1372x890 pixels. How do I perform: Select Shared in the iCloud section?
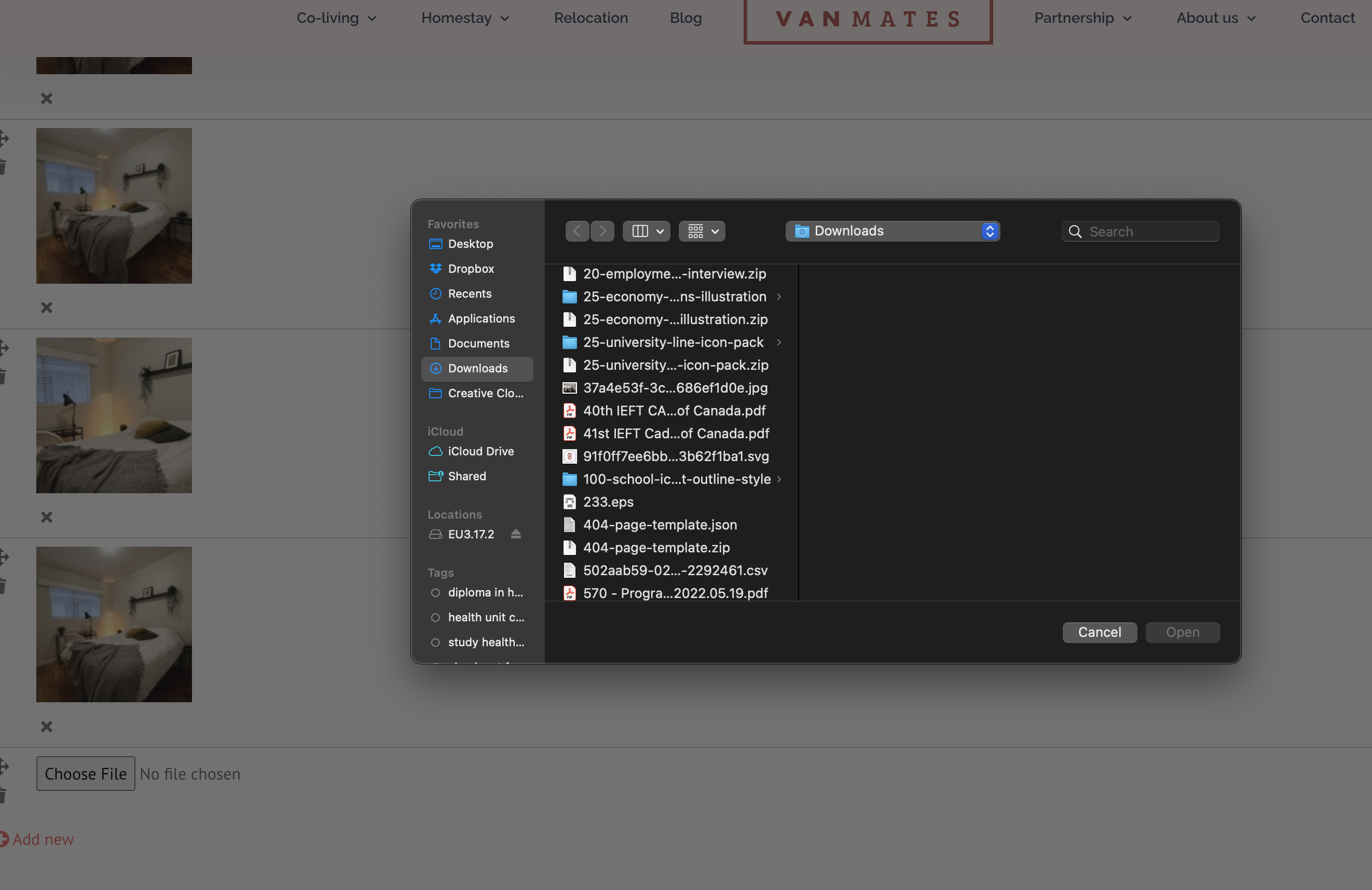pyautogui.click(x=477, y=476)
